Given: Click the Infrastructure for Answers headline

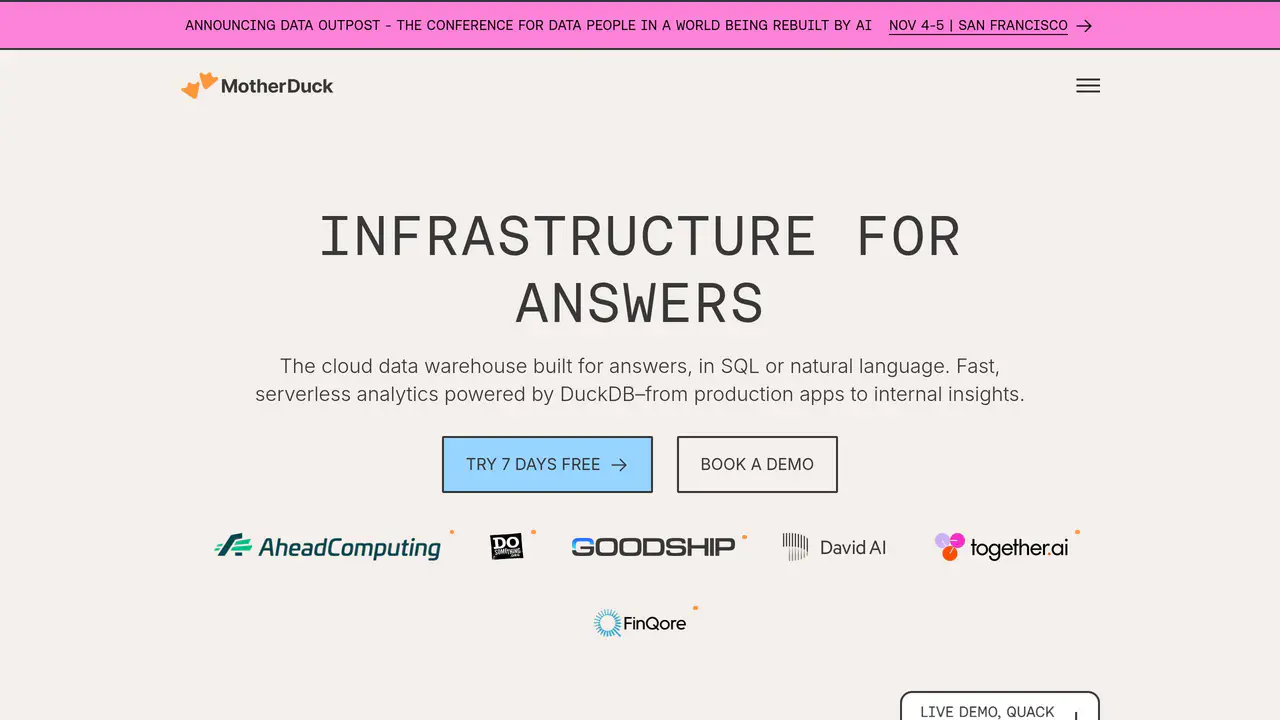Looking at the screenshot, I should (x=640, y=269).
